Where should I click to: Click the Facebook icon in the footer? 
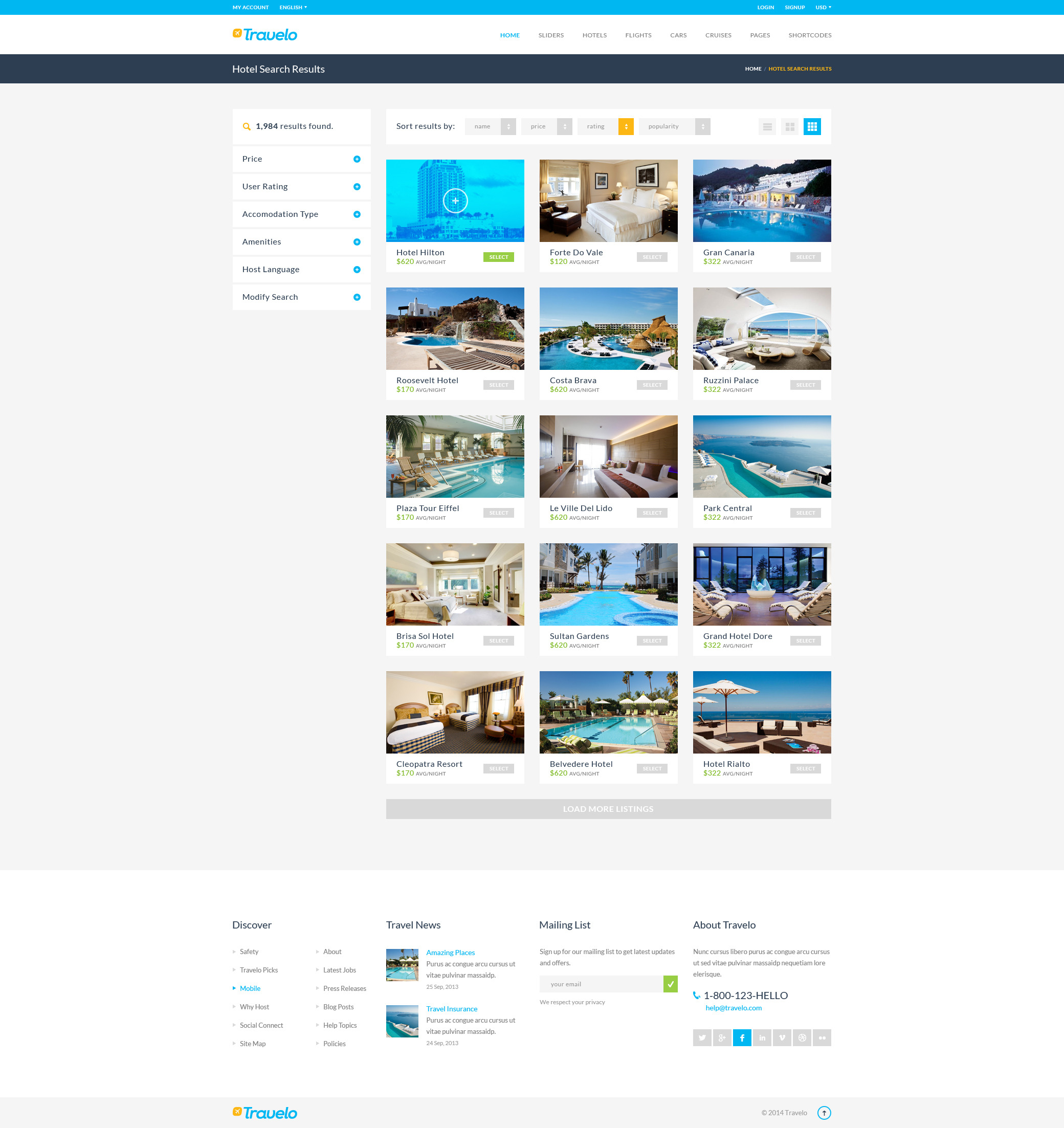point(742,1037)
